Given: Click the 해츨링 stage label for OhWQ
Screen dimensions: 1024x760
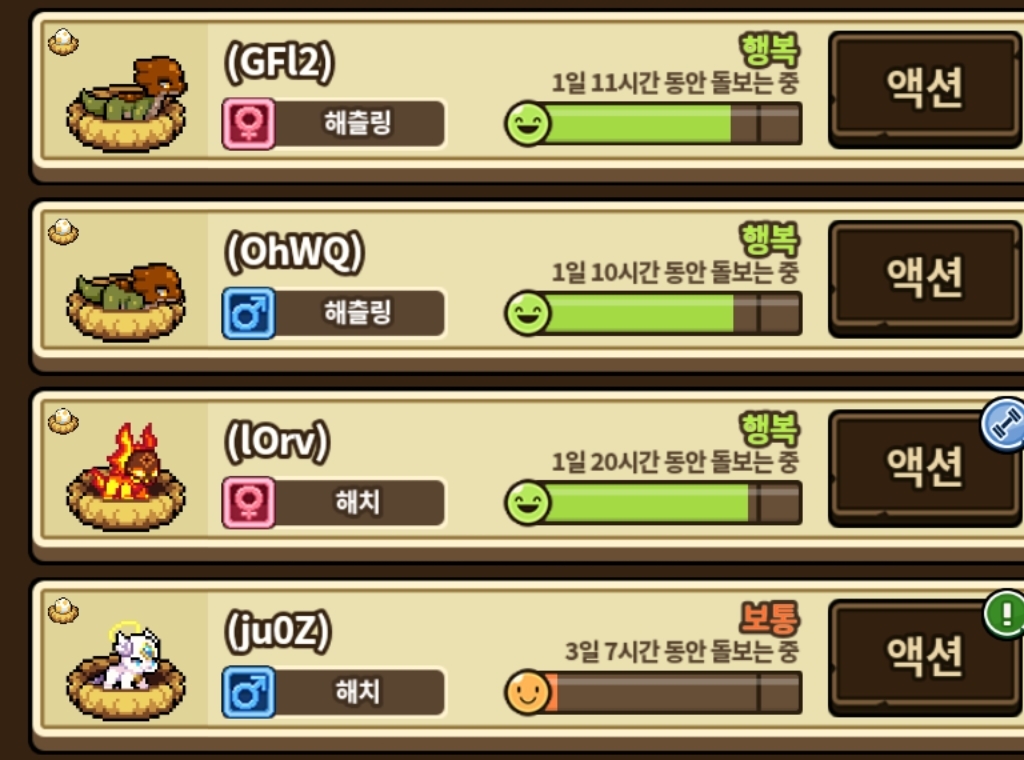Looking at the screenshot, I should (358, 313).
